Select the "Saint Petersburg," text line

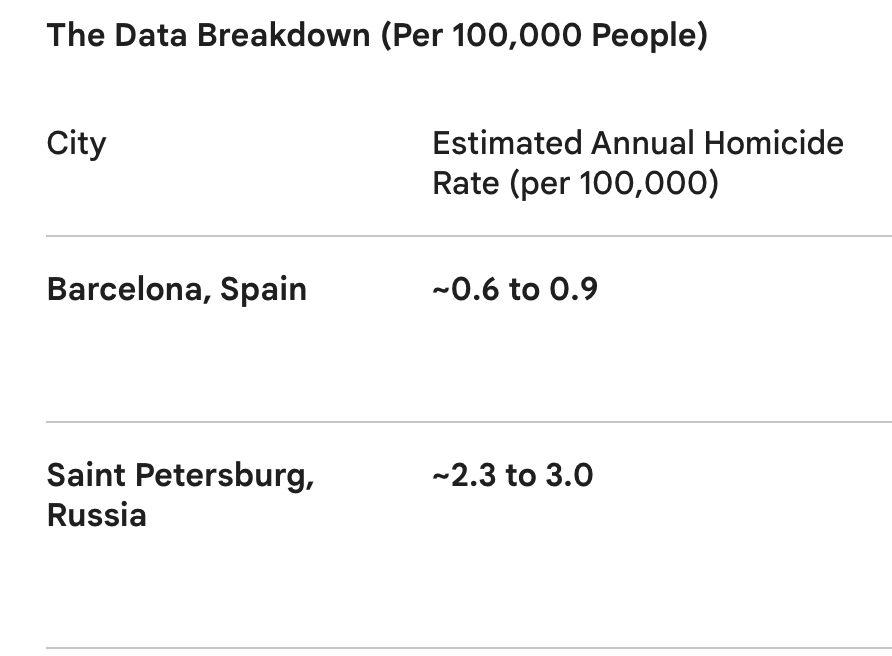pyautogui.click(x=180, y=476)
